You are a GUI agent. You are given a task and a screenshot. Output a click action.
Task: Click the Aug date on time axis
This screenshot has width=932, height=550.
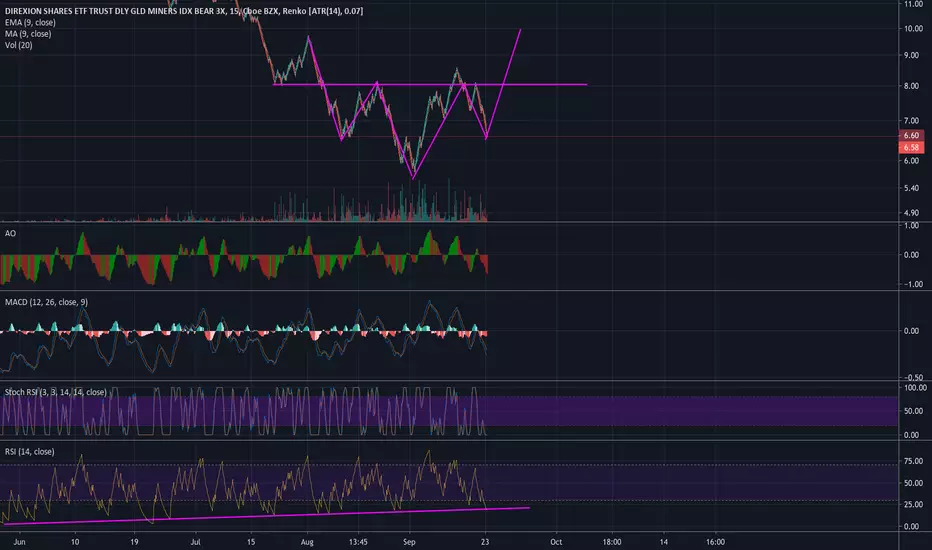point(307,542)
